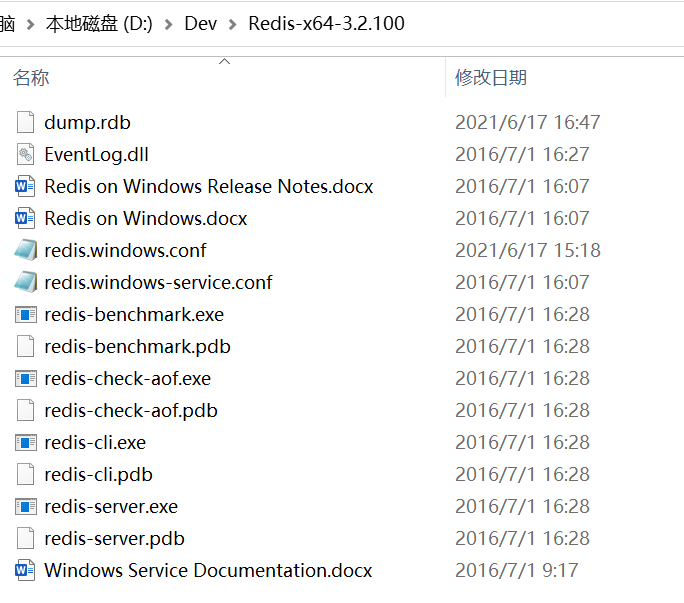Click the sort arrow above the 名称 column
This screenshot has width=684, height=603.
(x=224, y=62)
